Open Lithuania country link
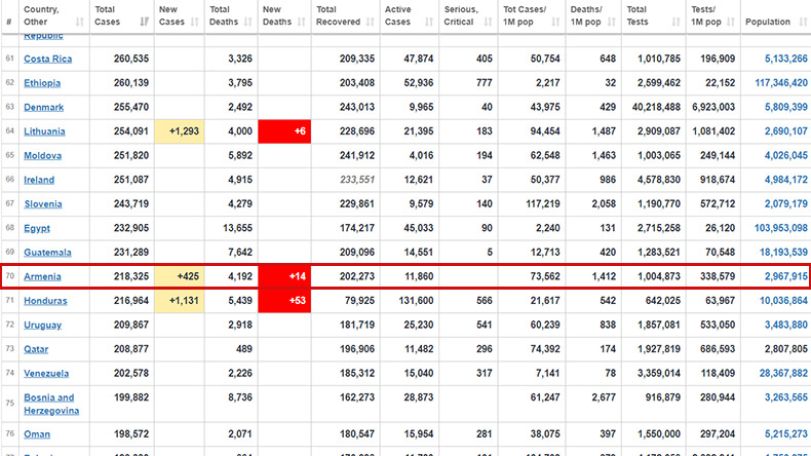811x456 pixels. coord(44,131)
